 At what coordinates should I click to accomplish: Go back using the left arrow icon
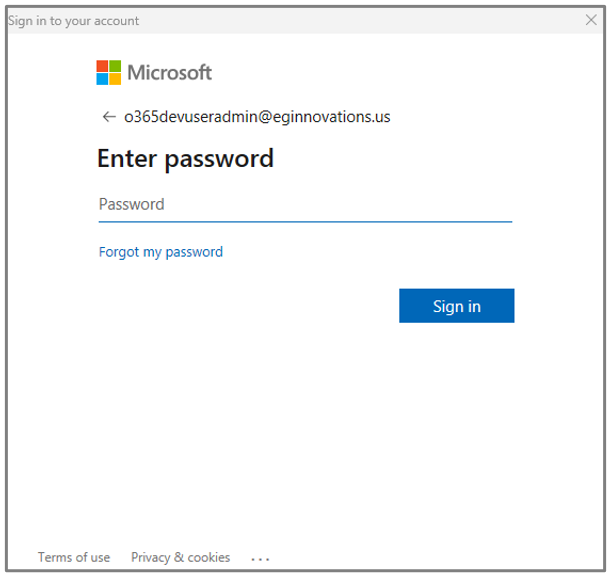[109, 116]
